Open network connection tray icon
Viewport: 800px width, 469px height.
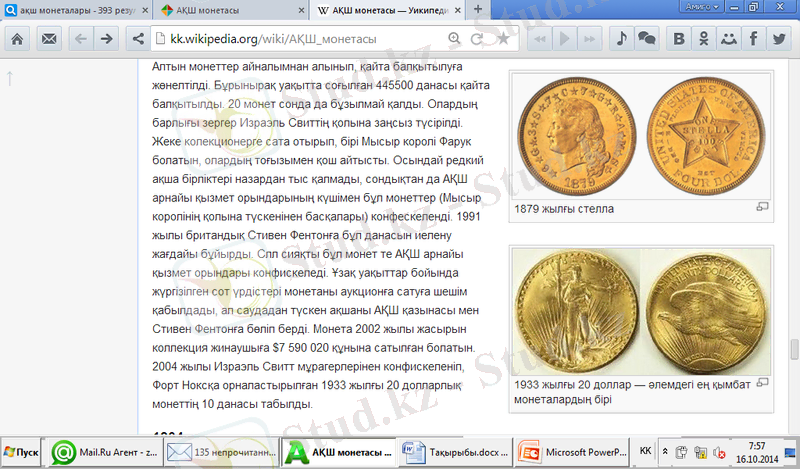tap(701, 452)
